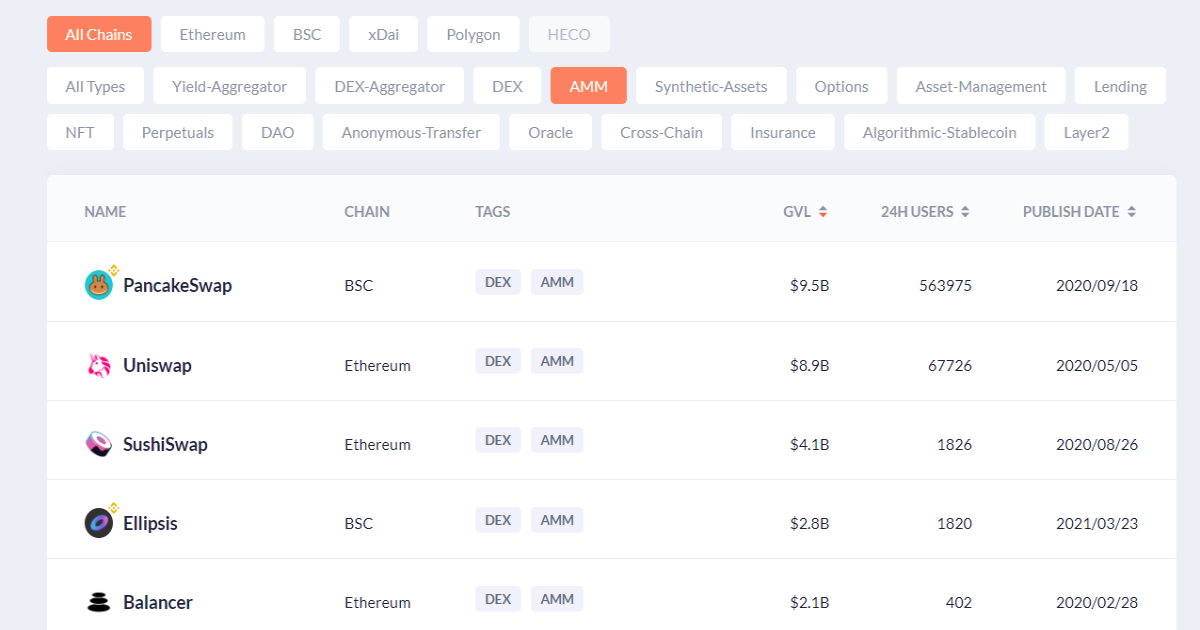
Task: Filter by Lending type
Action: coord(1120,86)
